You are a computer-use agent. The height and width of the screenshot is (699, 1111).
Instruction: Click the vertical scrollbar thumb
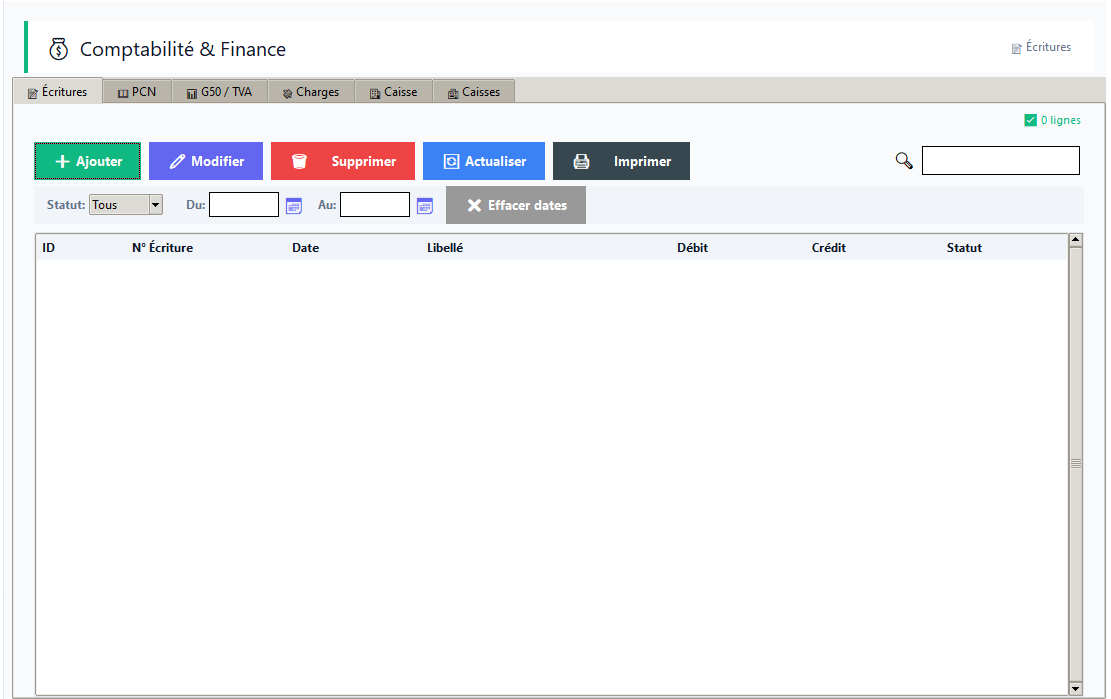(1076, 463)
